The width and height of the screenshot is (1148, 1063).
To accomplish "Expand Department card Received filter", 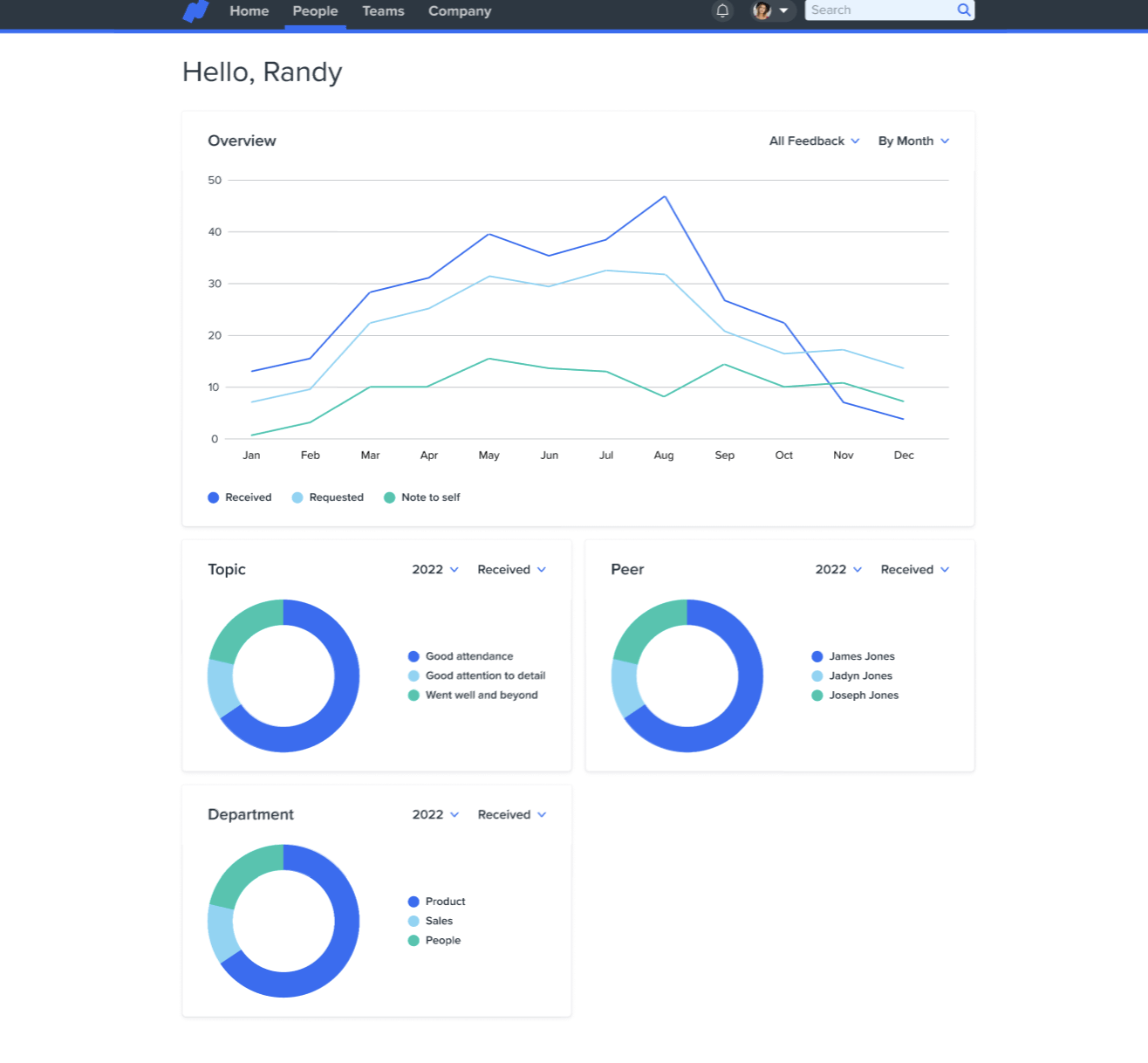I will [x=511, y=815].
